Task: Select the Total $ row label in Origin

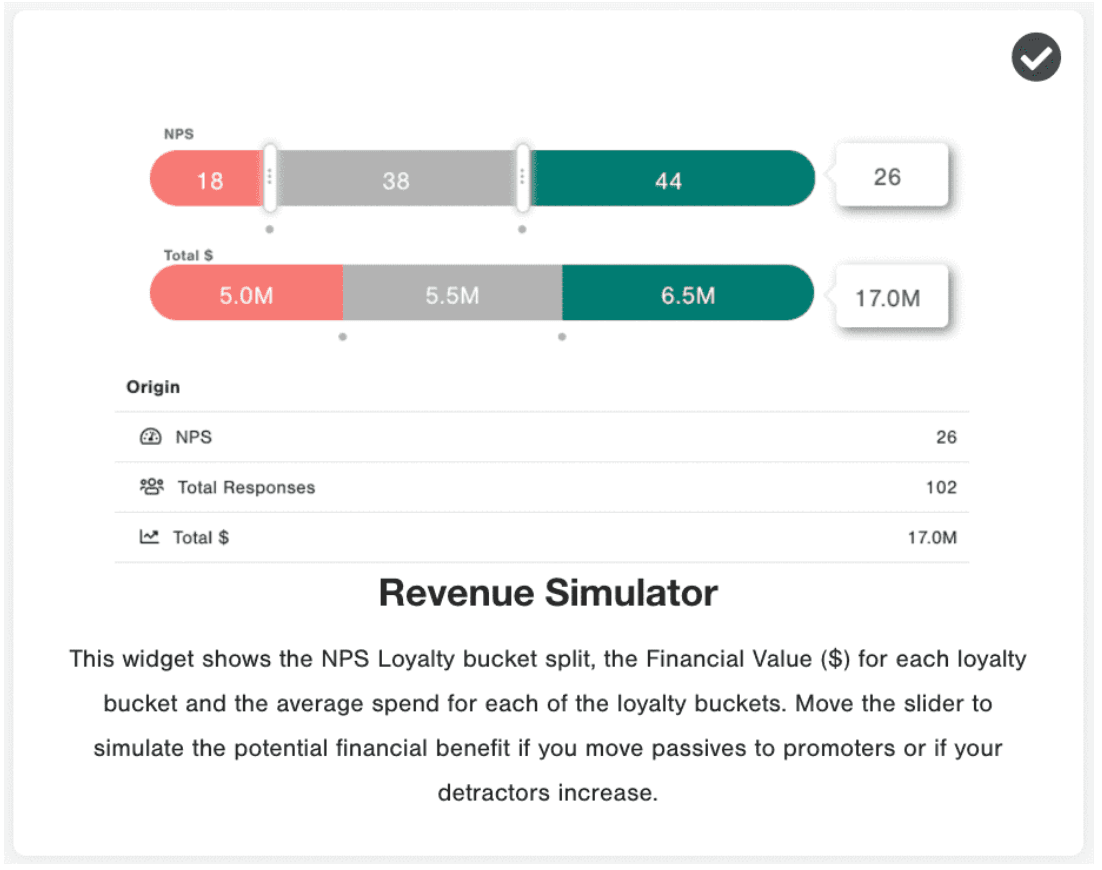Action: [201, 537]
